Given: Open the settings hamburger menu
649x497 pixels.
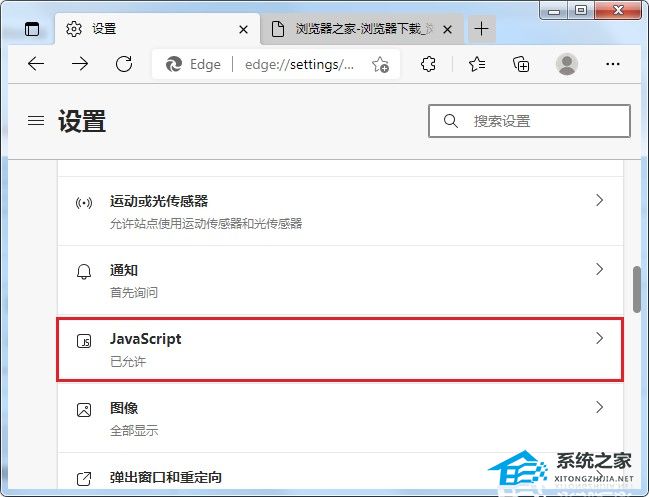Looking at the screenshot, I should click(36, 120).
